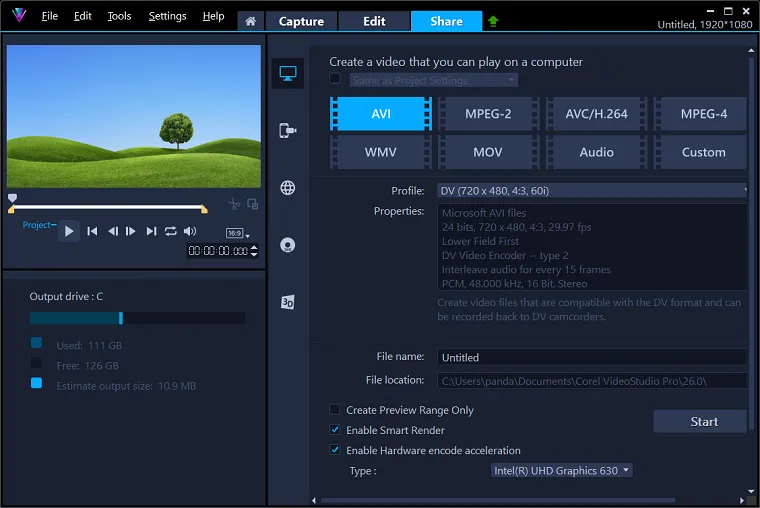This screenshot has height=508, width=760.
Task: Tick the Same as Project Settings checkbox
Action: pos(334,79)
